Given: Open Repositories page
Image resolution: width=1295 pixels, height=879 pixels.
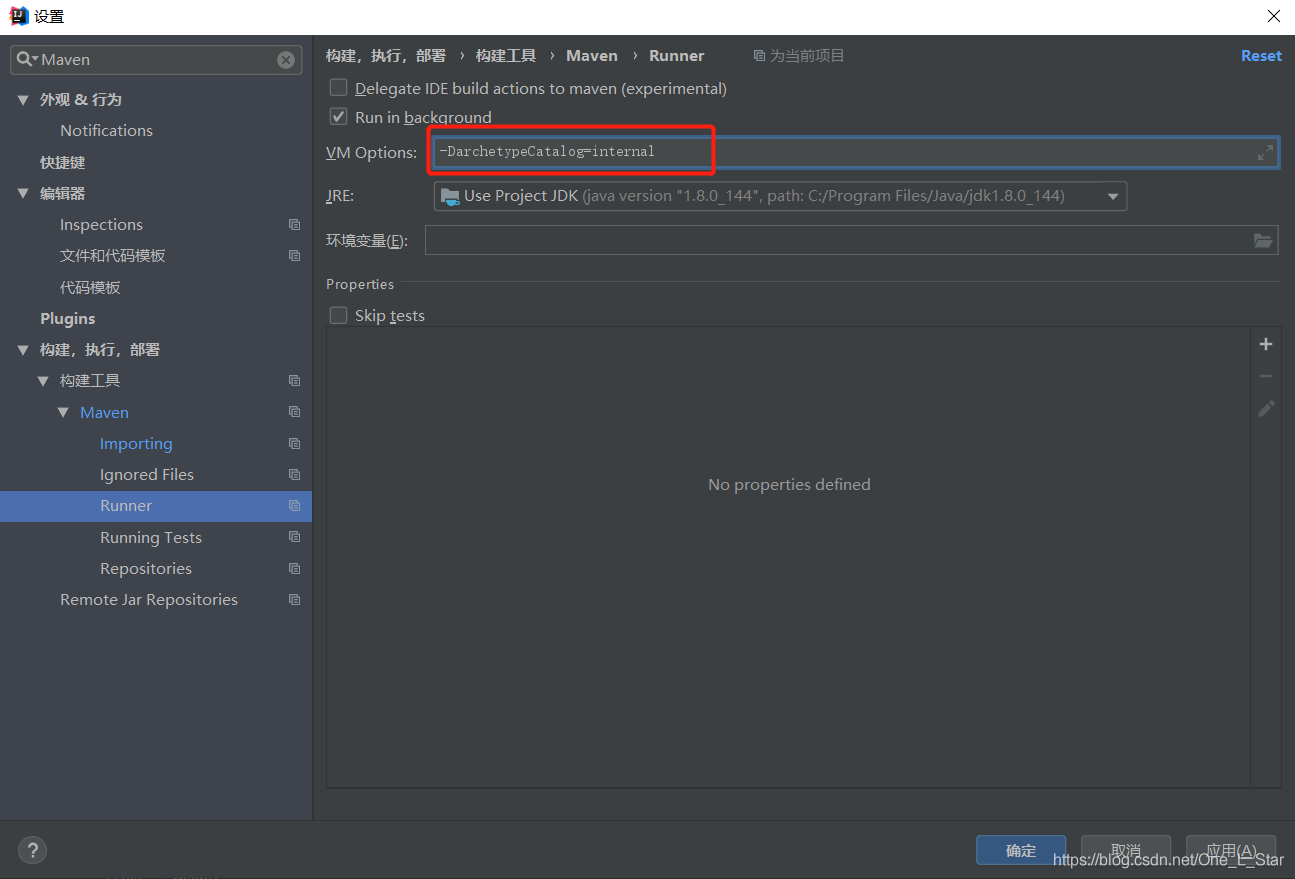Looking at the screenshot, I should coord(146,568).
